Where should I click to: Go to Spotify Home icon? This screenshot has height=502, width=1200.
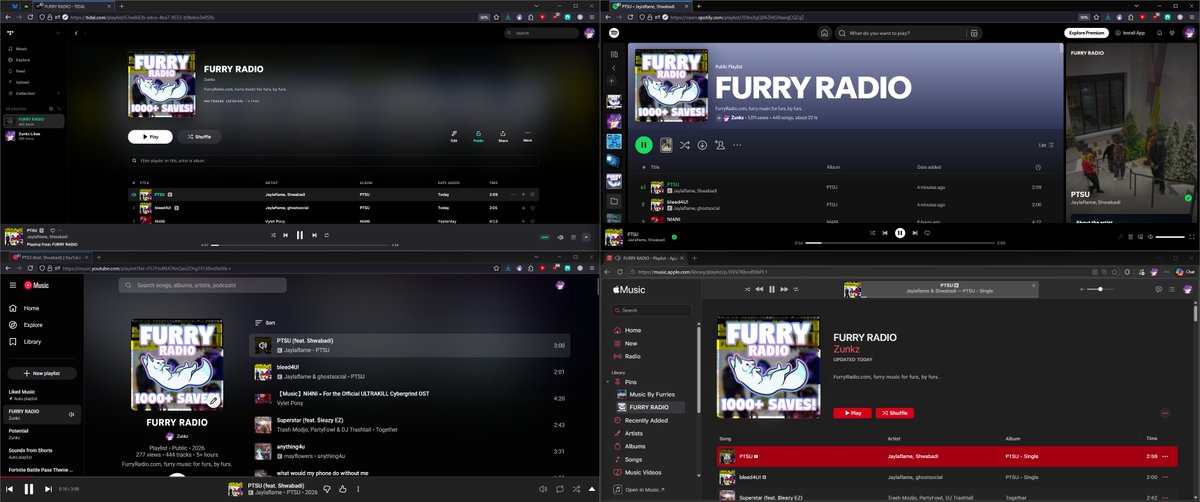point(823,33)
